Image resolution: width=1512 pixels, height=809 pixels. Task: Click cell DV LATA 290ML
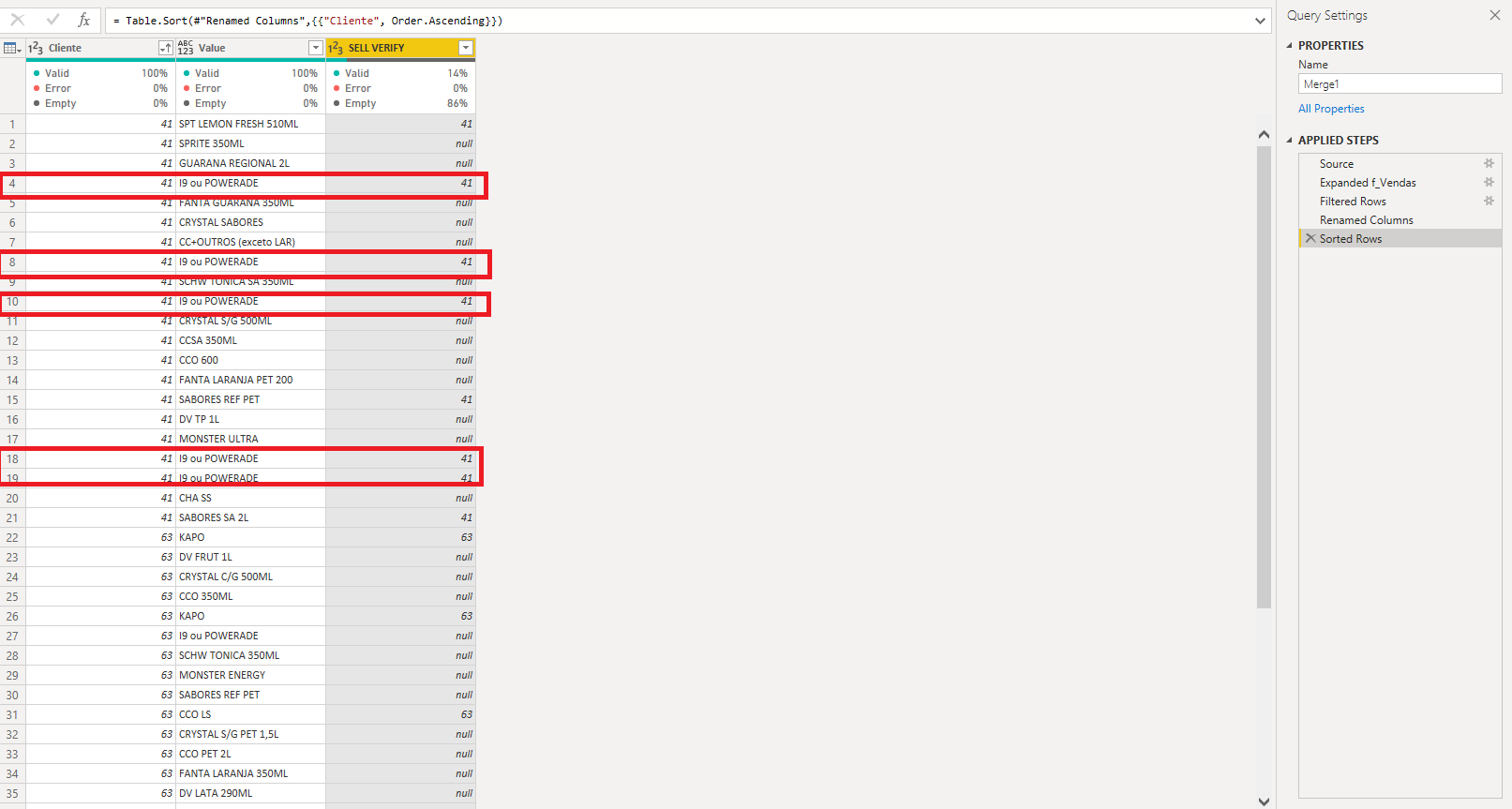[x=250, y=793]
